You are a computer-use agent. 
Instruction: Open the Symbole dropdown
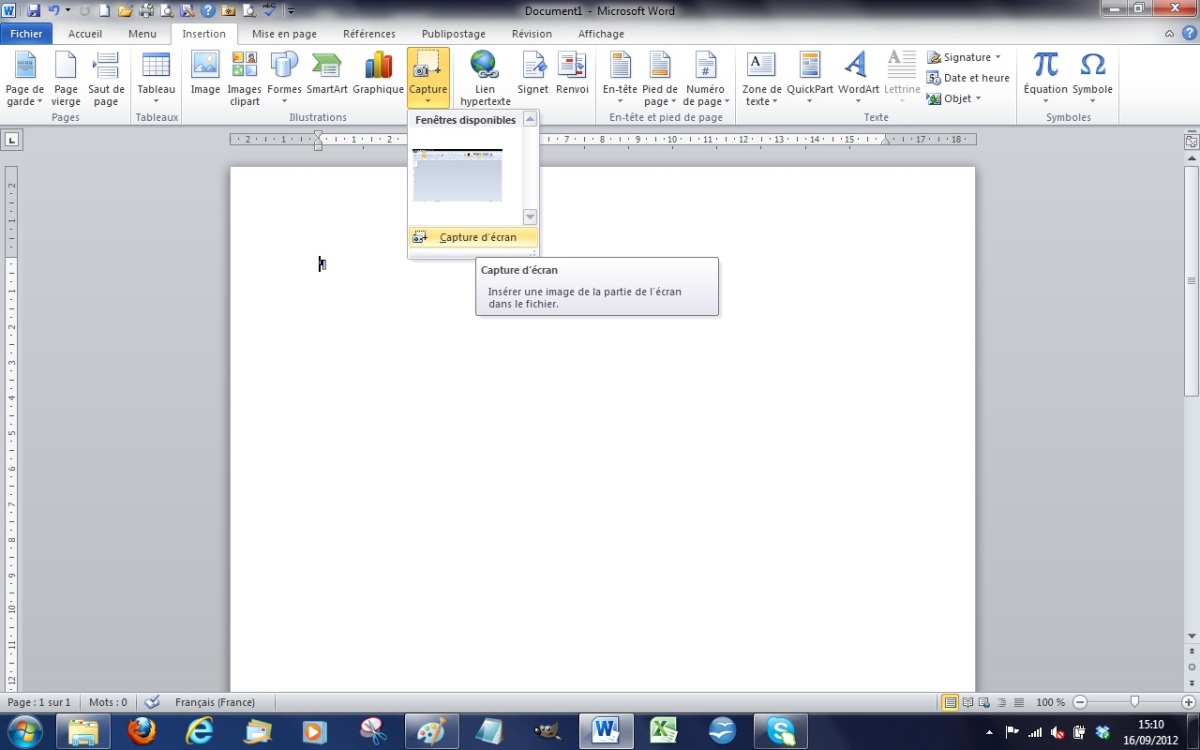pyautogui.click(x=1093, y=79)
